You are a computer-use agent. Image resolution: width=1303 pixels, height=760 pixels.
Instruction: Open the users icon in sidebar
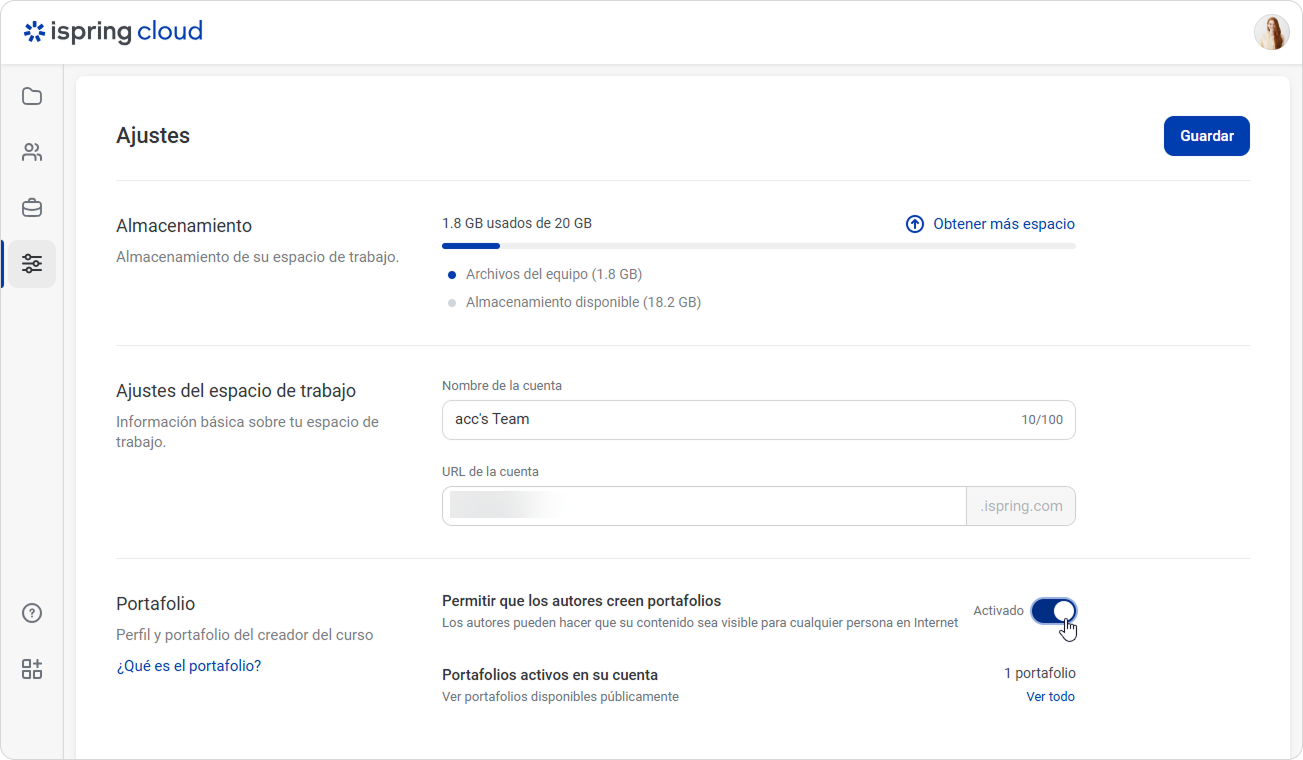tap(32, 152)
